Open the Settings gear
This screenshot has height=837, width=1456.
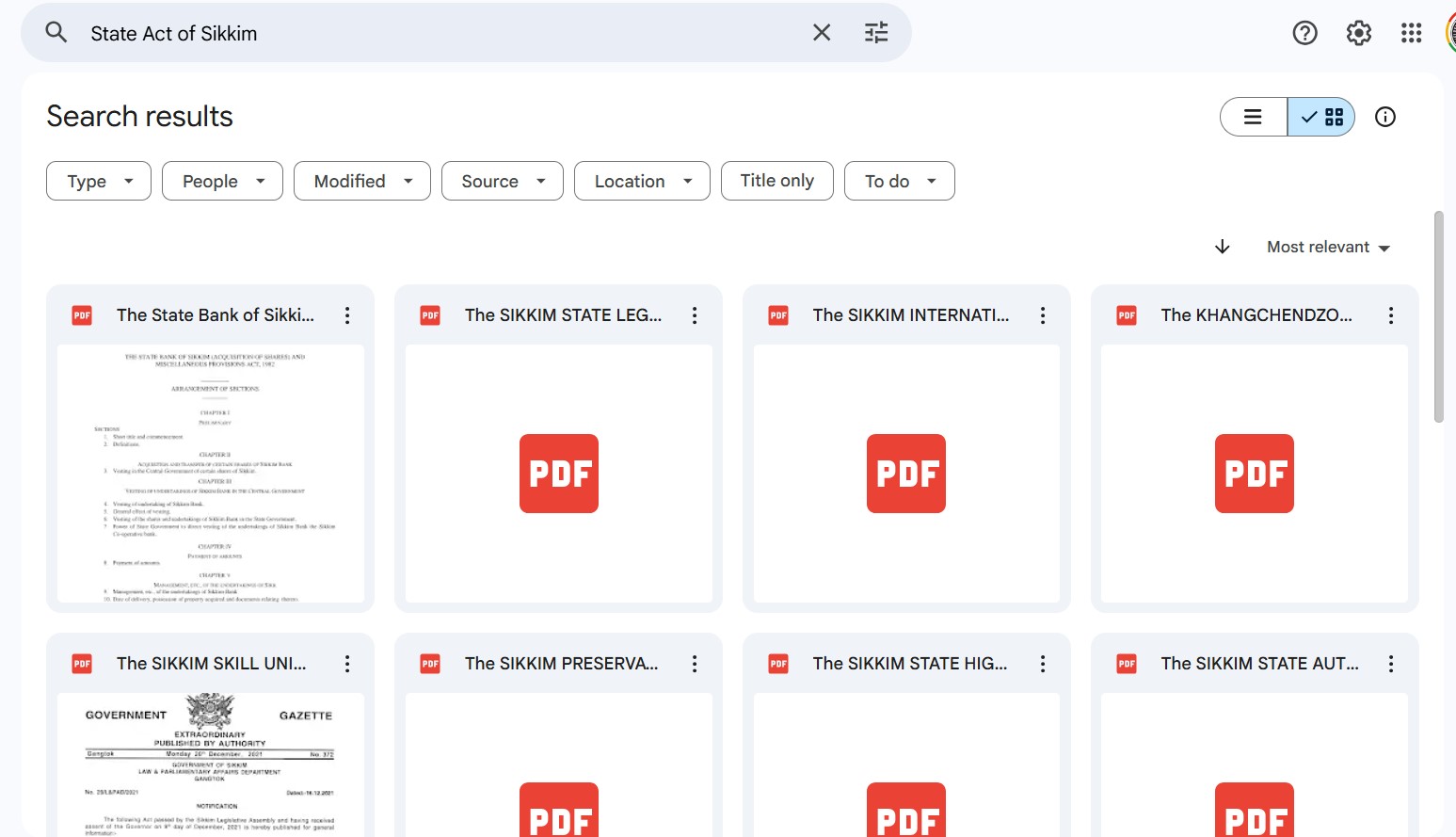[x=1358, y=33]
